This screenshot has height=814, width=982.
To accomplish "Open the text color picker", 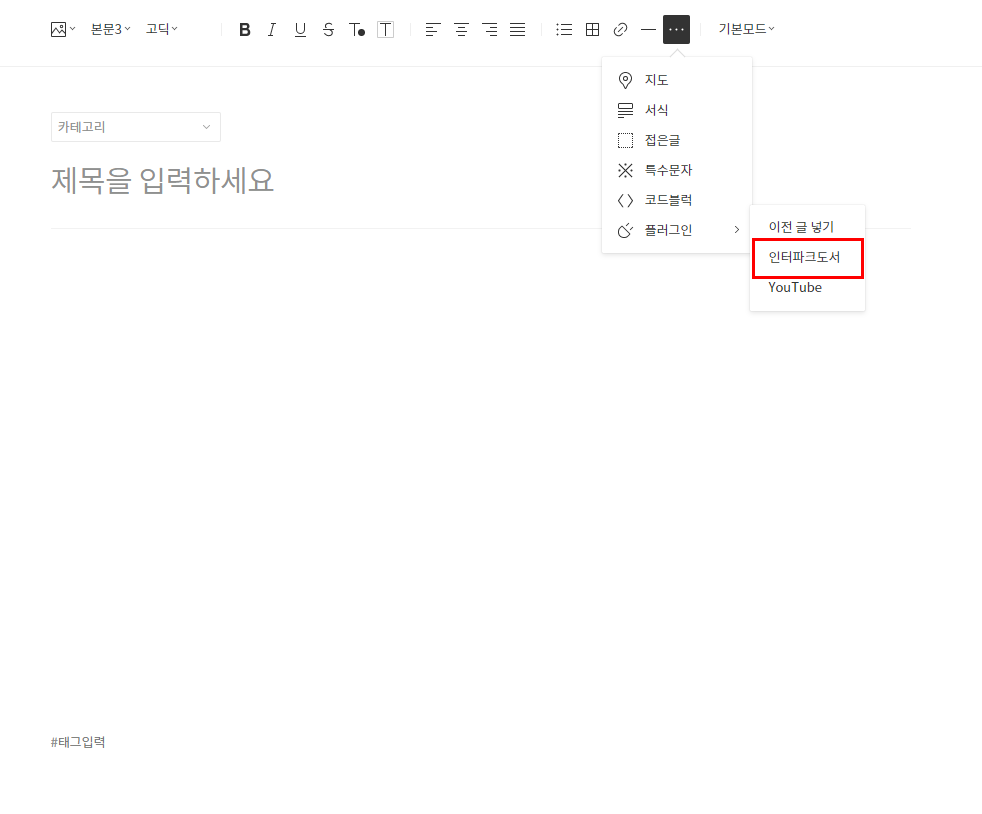I will click(x=357, y=29).
